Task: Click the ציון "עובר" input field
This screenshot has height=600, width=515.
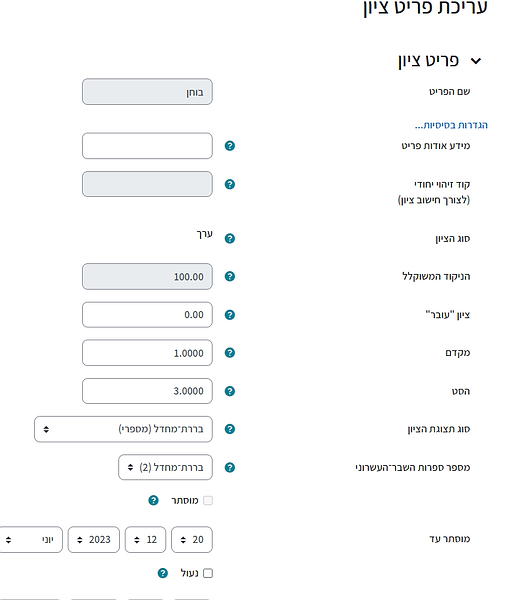Action: pyautogui.click(x=147, y=315)
